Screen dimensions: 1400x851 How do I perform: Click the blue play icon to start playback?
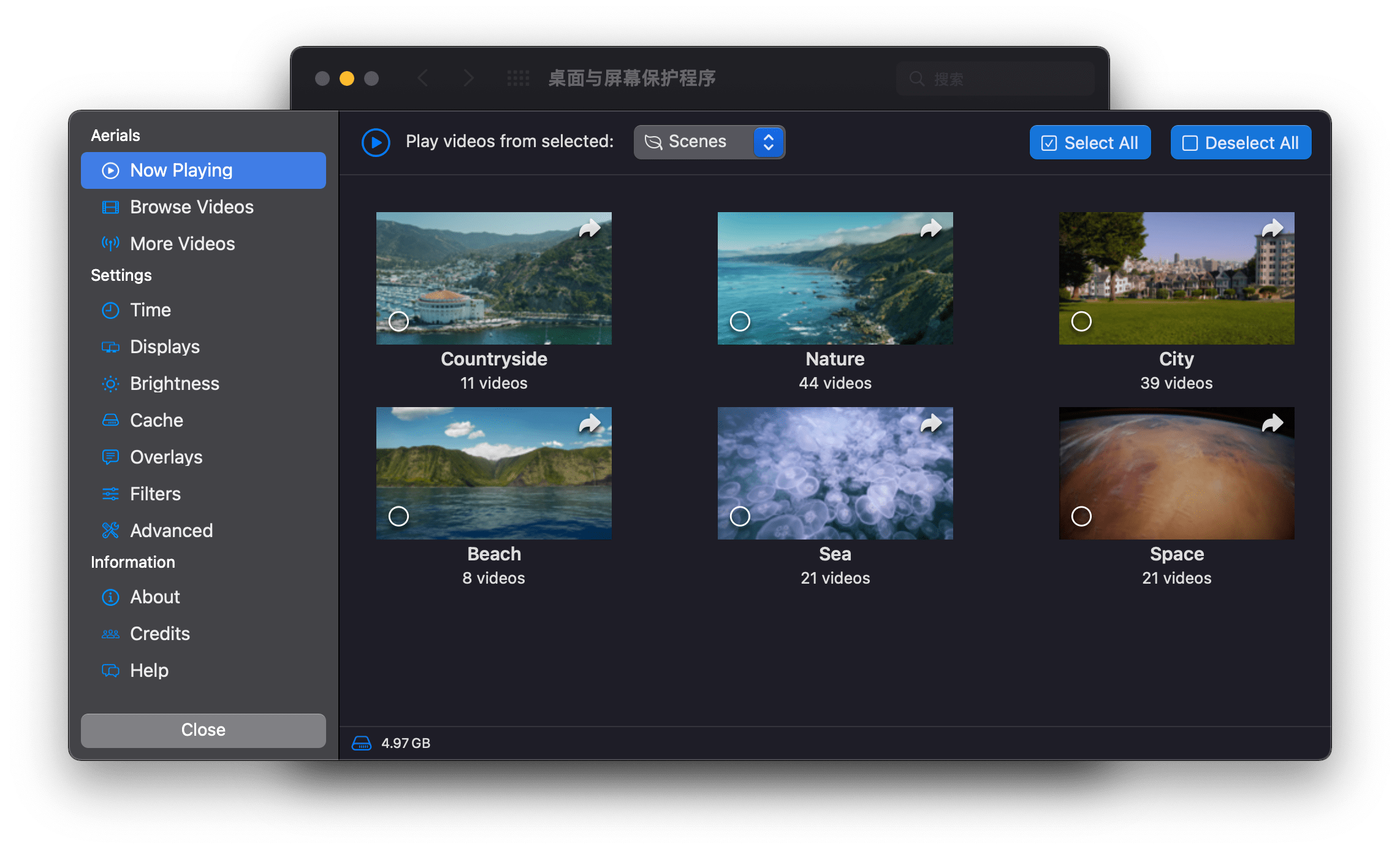pyautogui.click(x=376, y=142)
